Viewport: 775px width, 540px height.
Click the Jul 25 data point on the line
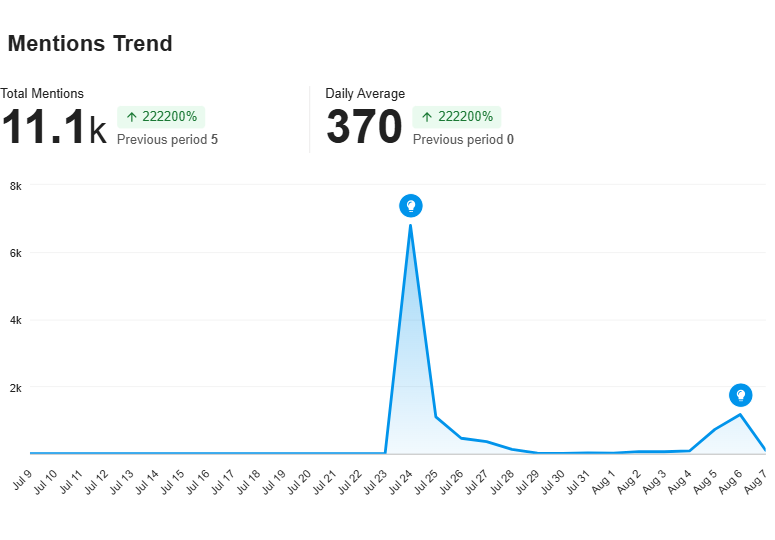click(436, 417)
